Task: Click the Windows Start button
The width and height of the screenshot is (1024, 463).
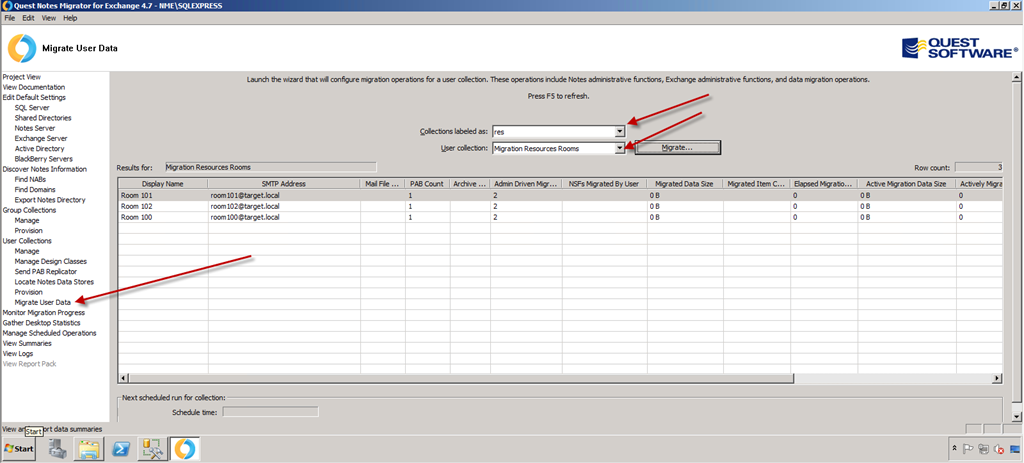Action: click(x=18, y=449)
